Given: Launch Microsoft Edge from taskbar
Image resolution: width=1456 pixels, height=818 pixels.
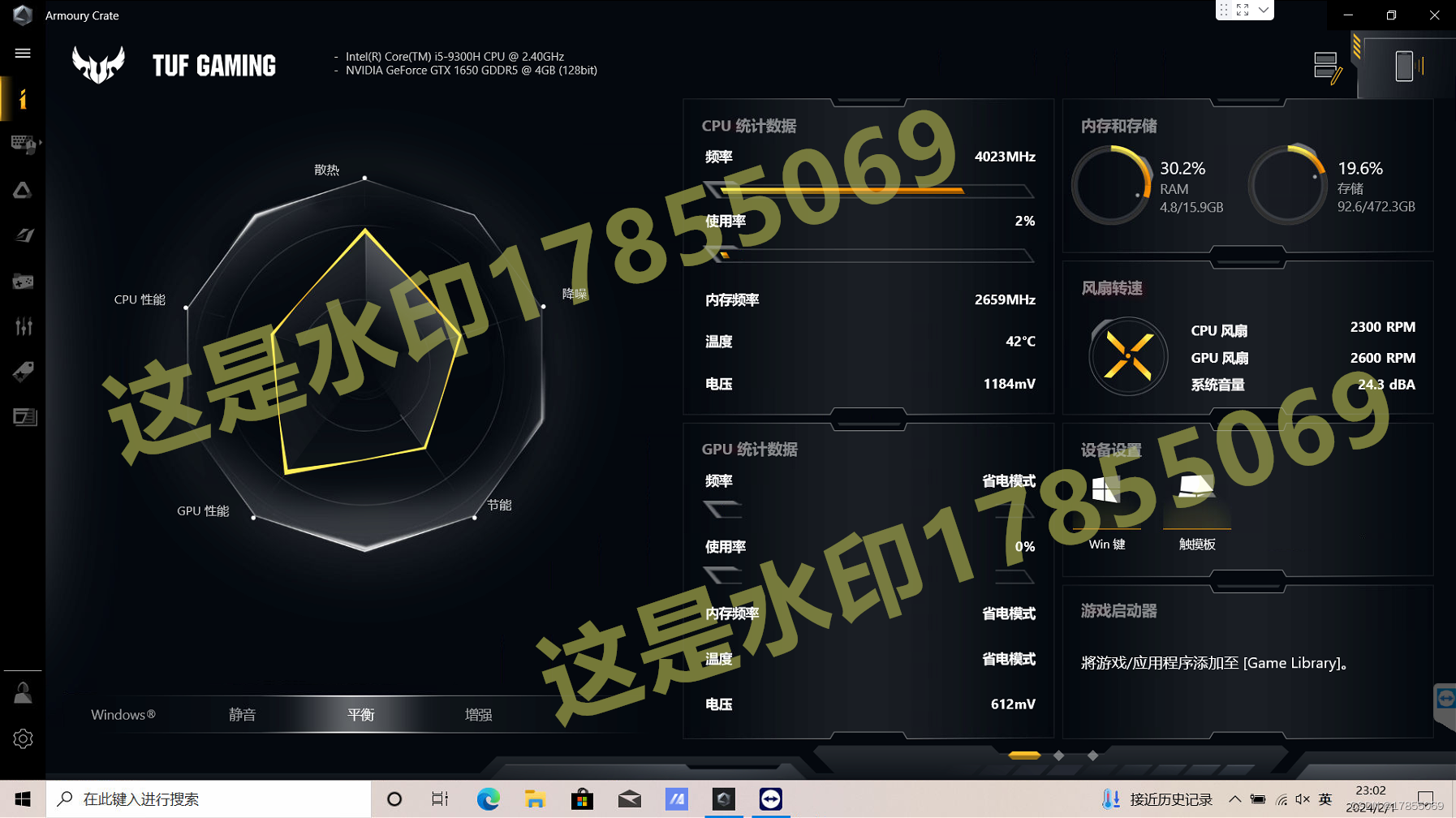Looking at the screenshot, I should click(x=488, y=799).
